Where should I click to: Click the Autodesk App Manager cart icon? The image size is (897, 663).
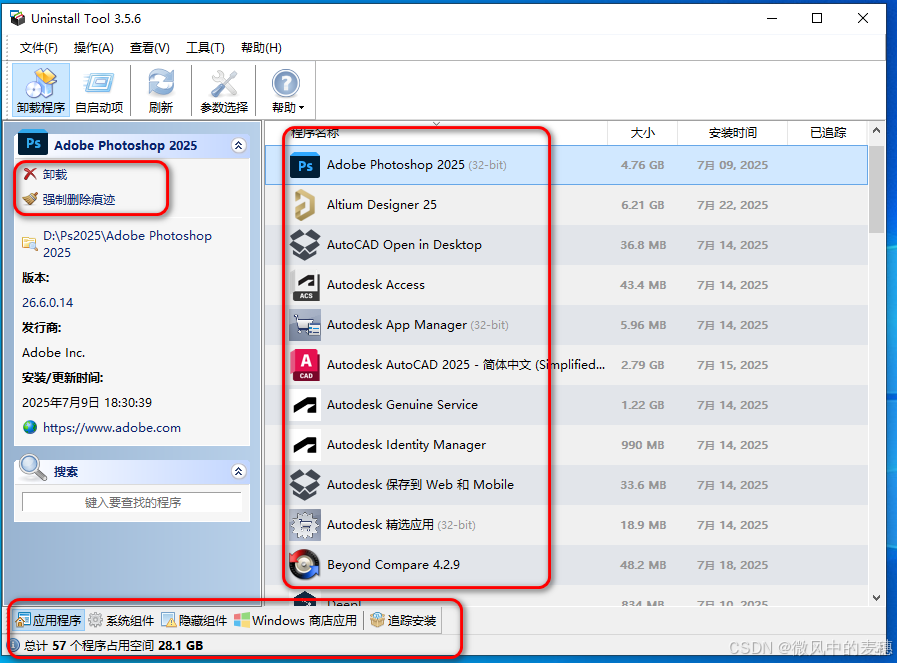click(305, 325)
